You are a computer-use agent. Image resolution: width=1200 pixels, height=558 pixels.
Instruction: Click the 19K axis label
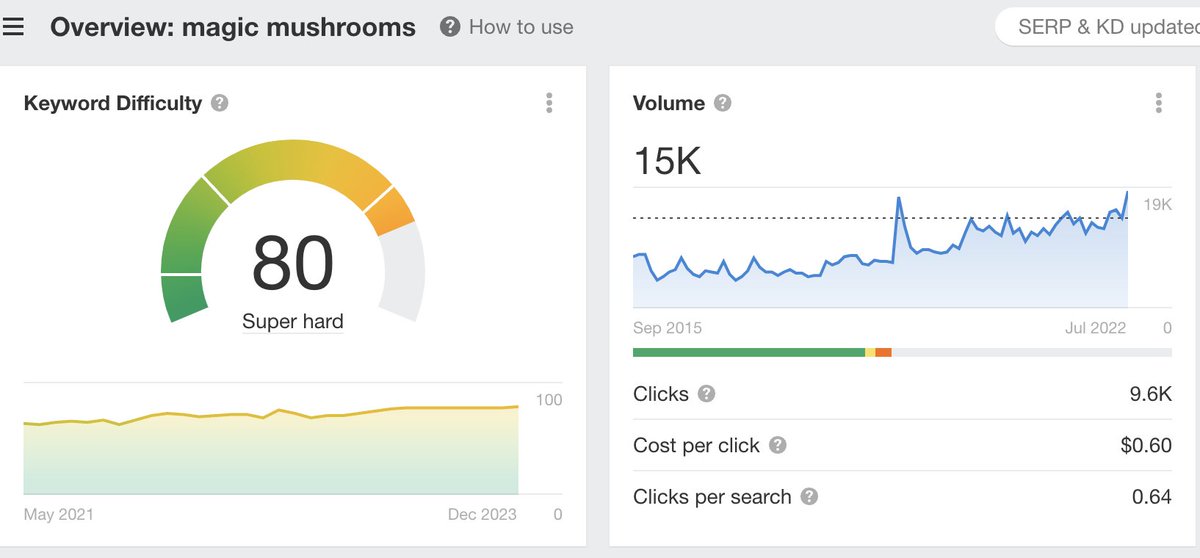tap(1157, 205)
